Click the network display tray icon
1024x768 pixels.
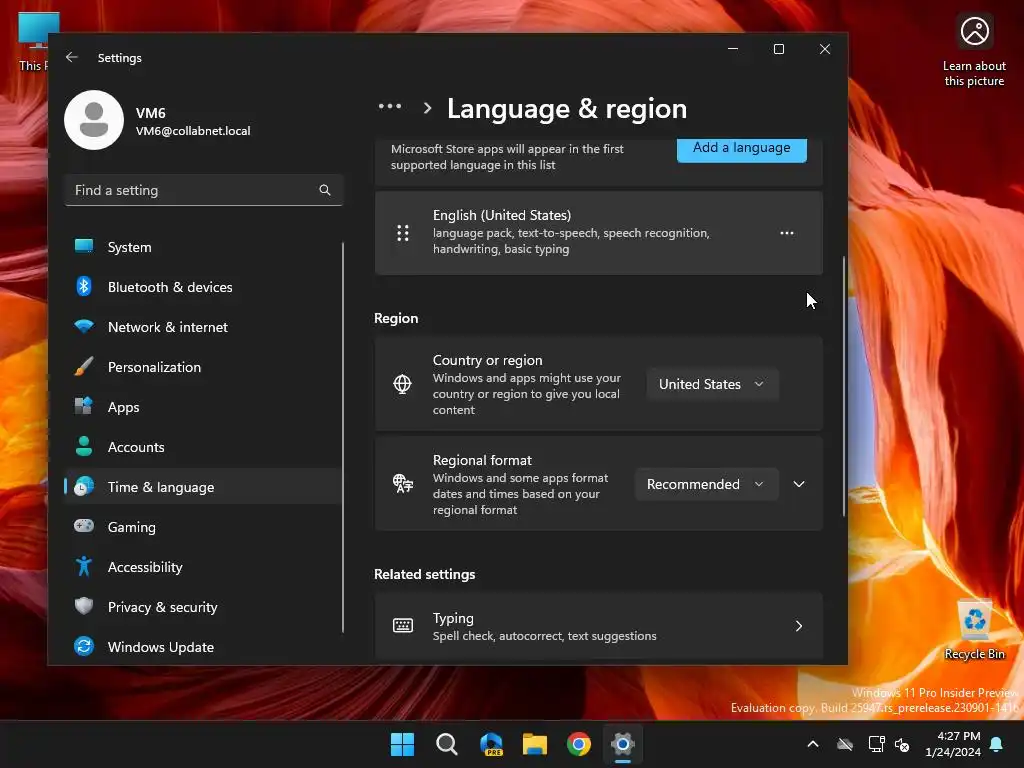click(x=876, y=744)
